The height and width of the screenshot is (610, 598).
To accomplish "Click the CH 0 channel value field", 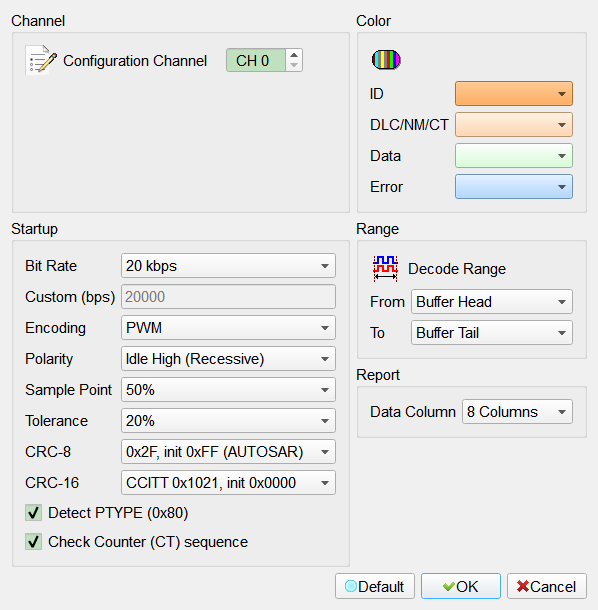I will tap(256, 60).
